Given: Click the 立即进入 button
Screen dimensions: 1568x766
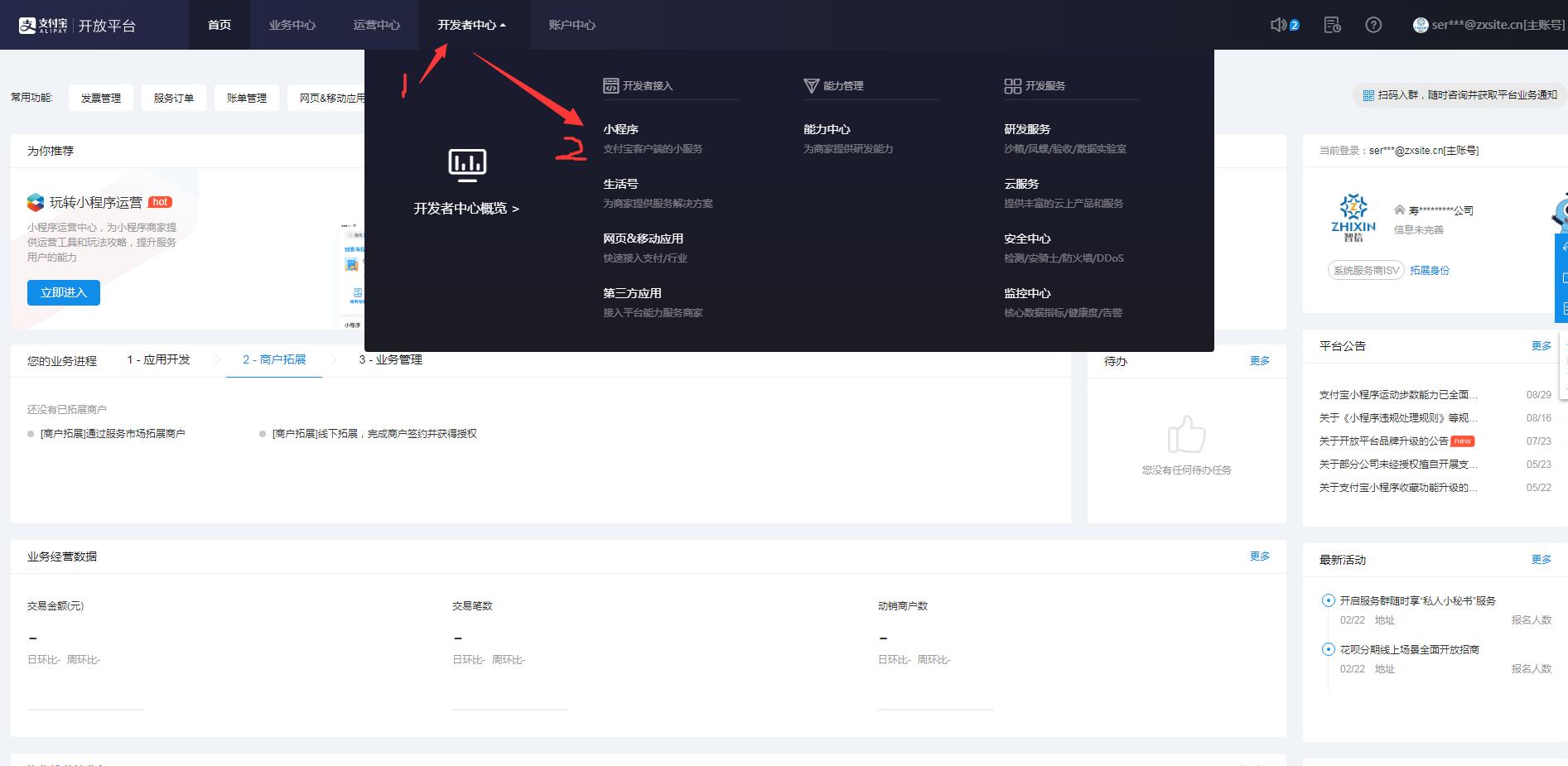Looking at the screenshot, I should coord(64,292).
